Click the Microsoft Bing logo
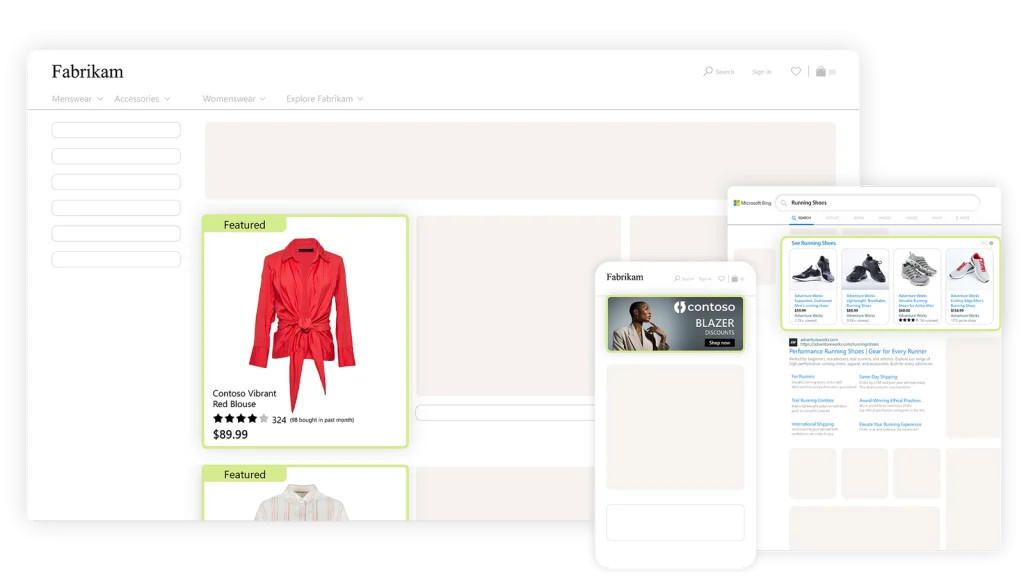Viewport: 1024px width, 576px height. pyautogui.click(x=752, y=202)
